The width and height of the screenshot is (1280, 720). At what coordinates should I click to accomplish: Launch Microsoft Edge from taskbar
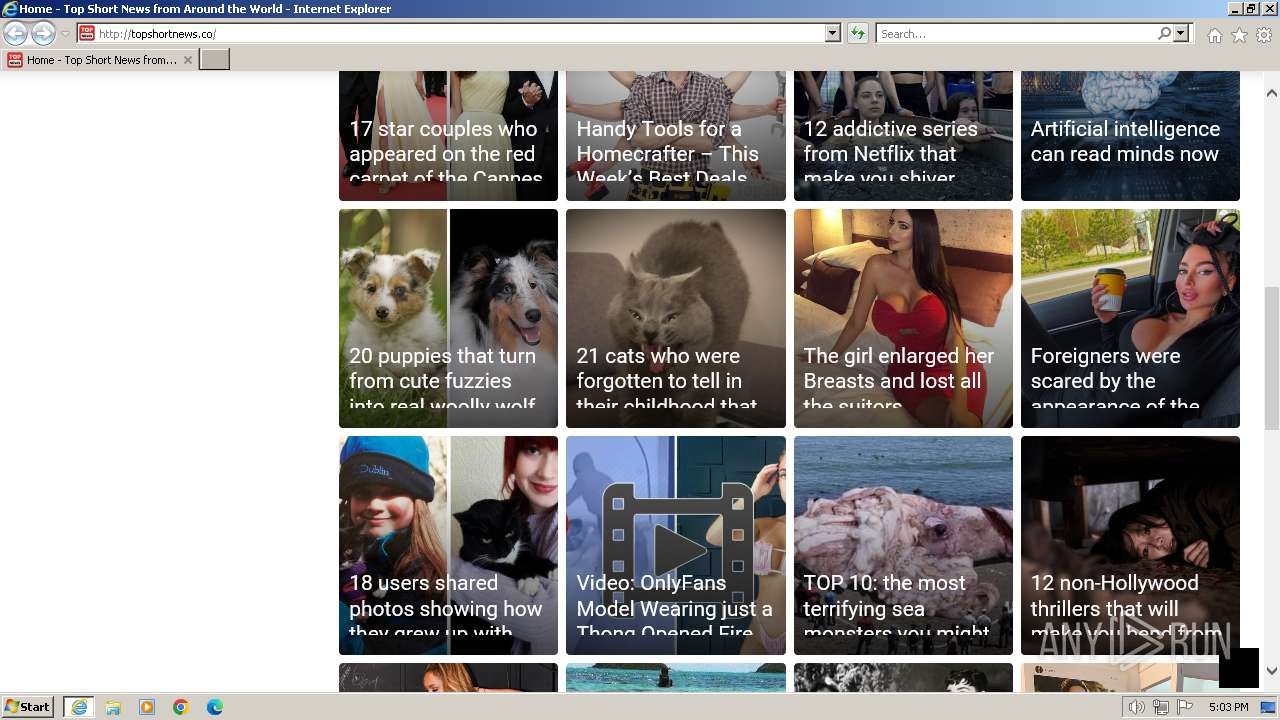coord(215,707)
